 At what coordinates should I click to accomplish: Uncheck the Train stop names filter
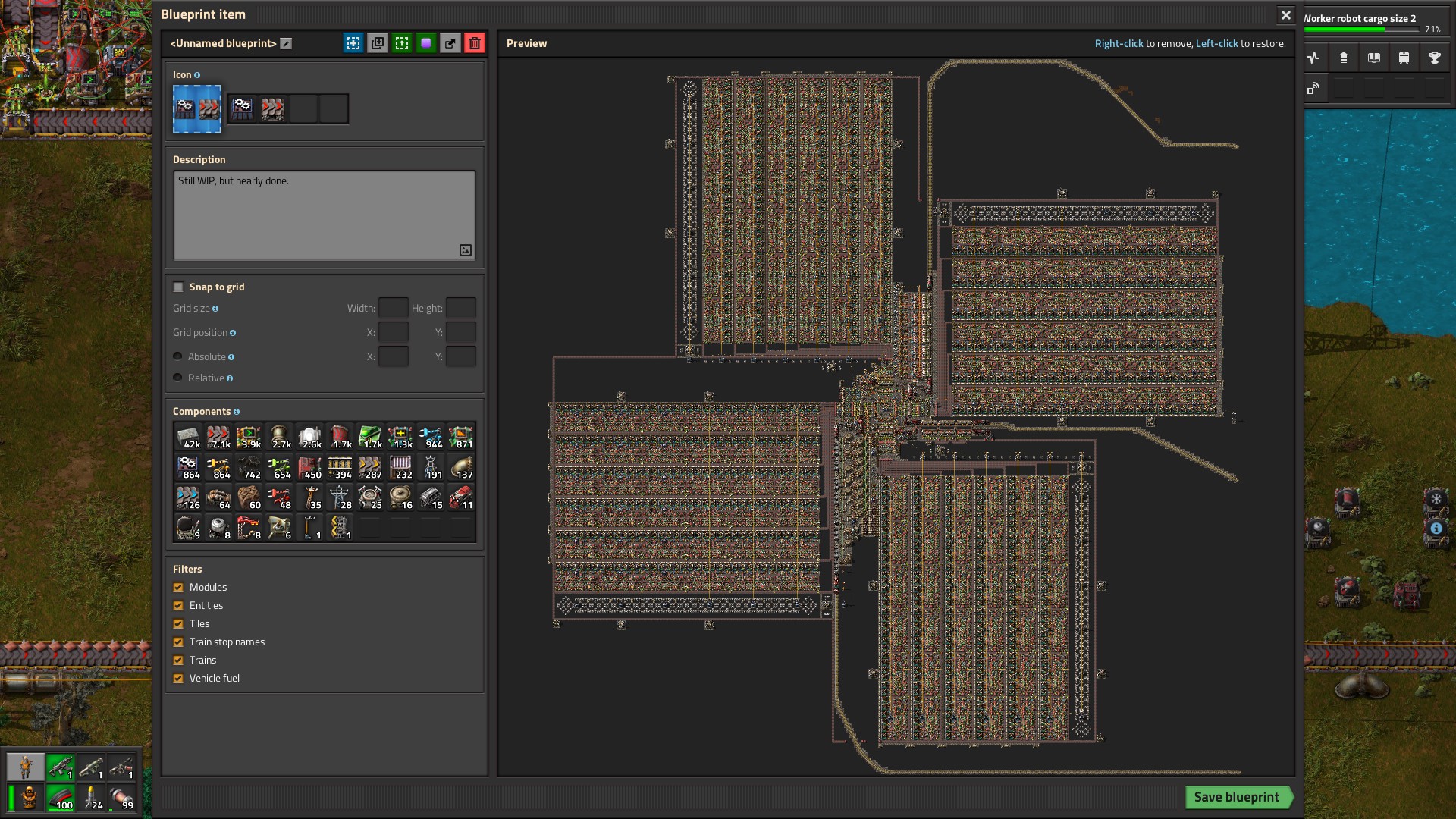pyautogui.click(x=178, y=642)
